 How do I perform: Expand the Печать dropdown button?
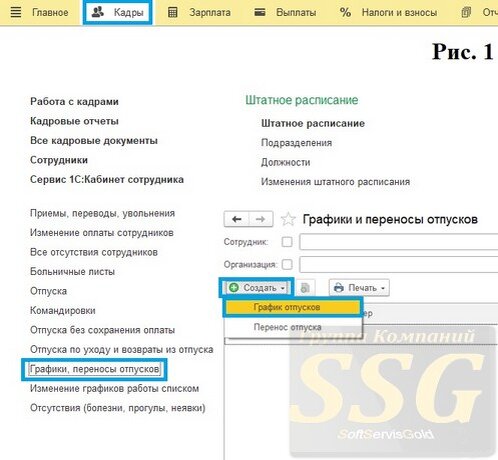click(x=359, y=288)
